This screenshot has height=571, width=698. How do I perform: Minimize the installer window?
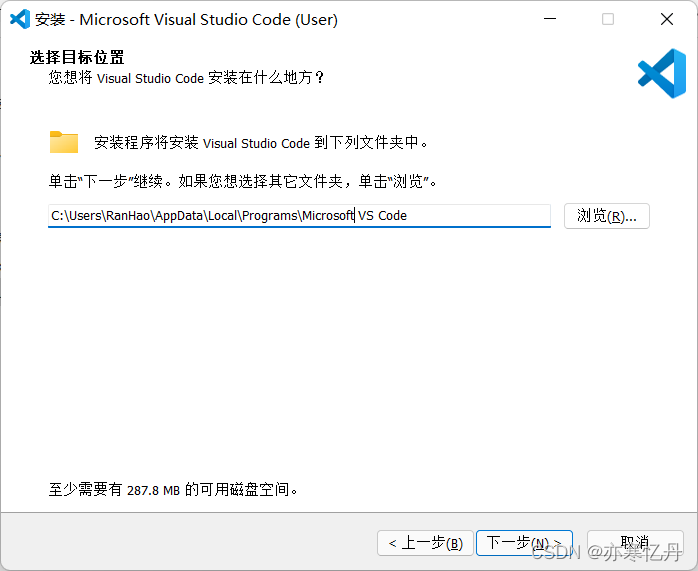[x=550, y=19]
